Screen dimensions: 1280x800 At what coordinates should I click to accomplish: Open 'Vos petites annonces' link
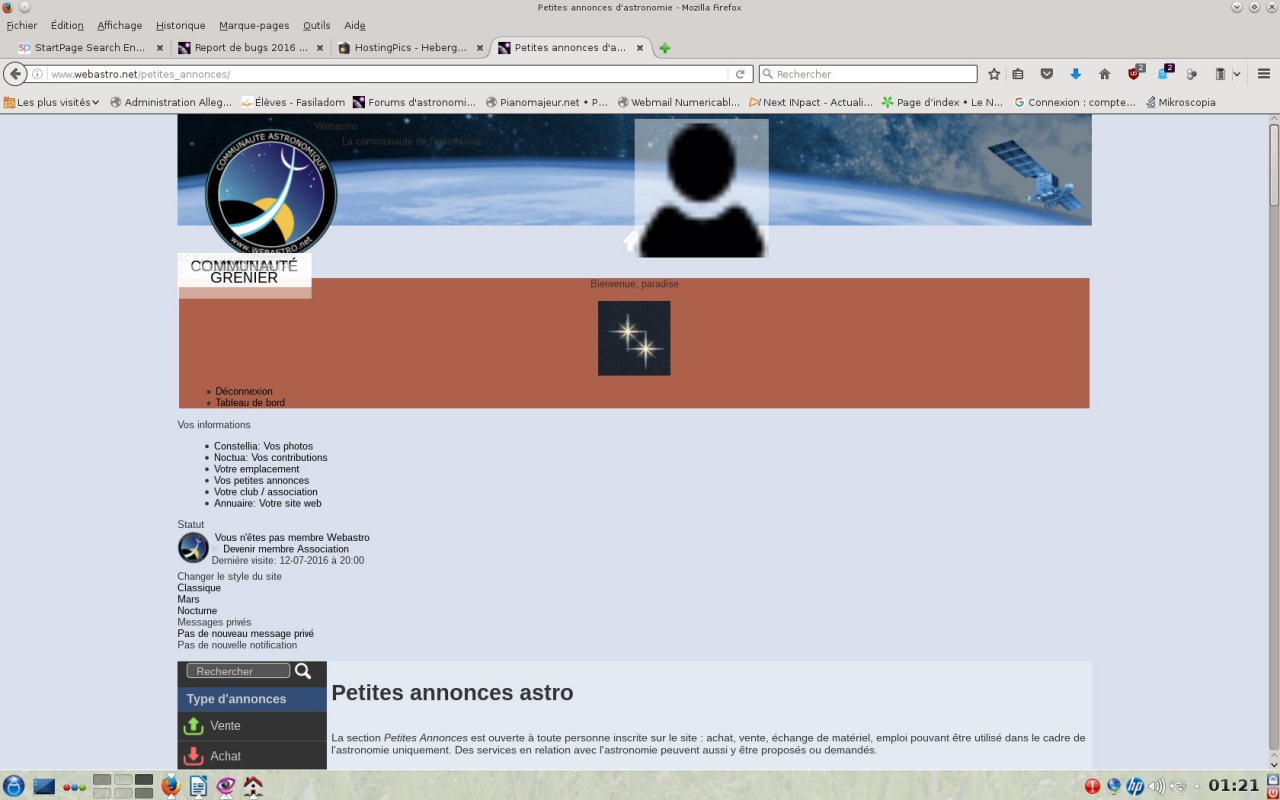[262, 481]
